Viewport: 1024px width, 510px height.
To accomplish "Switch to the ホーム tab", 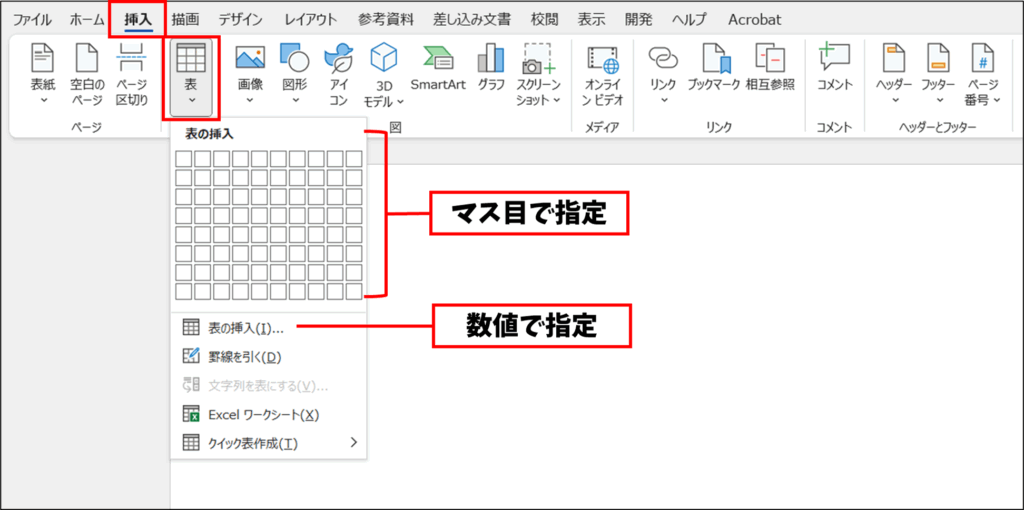I will coord(87,20).
